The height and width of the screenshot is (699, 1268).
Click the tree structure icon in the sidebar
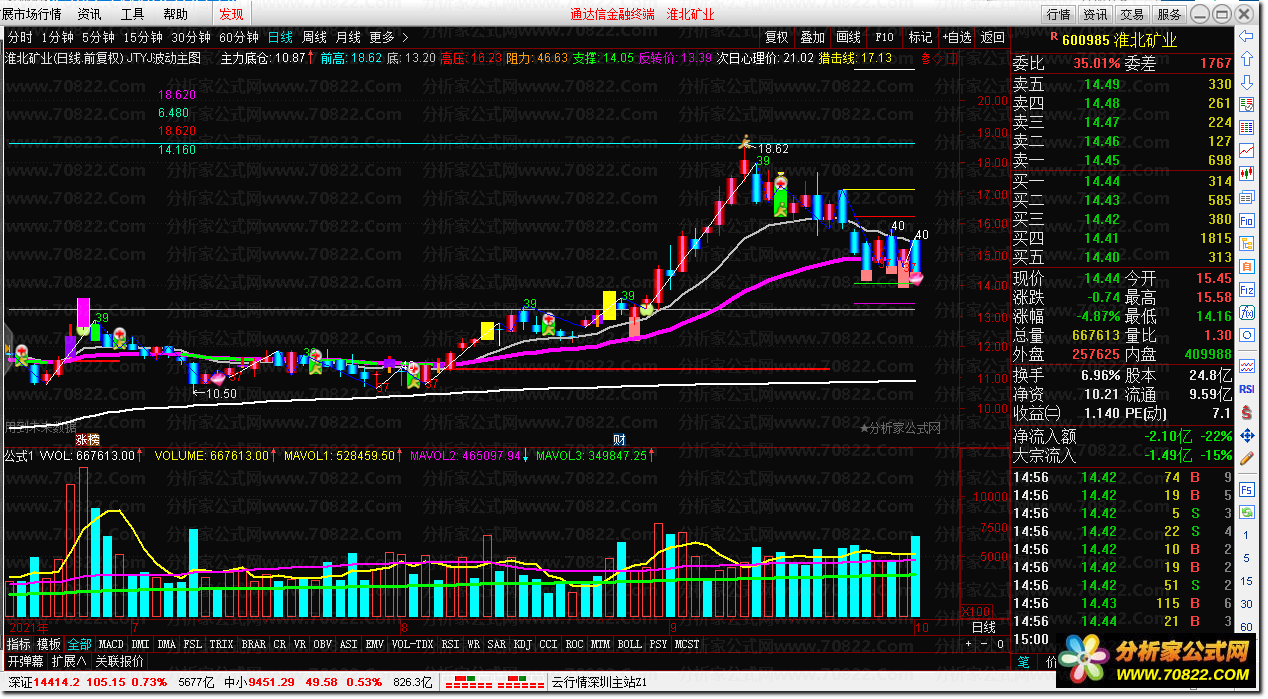1246,243
